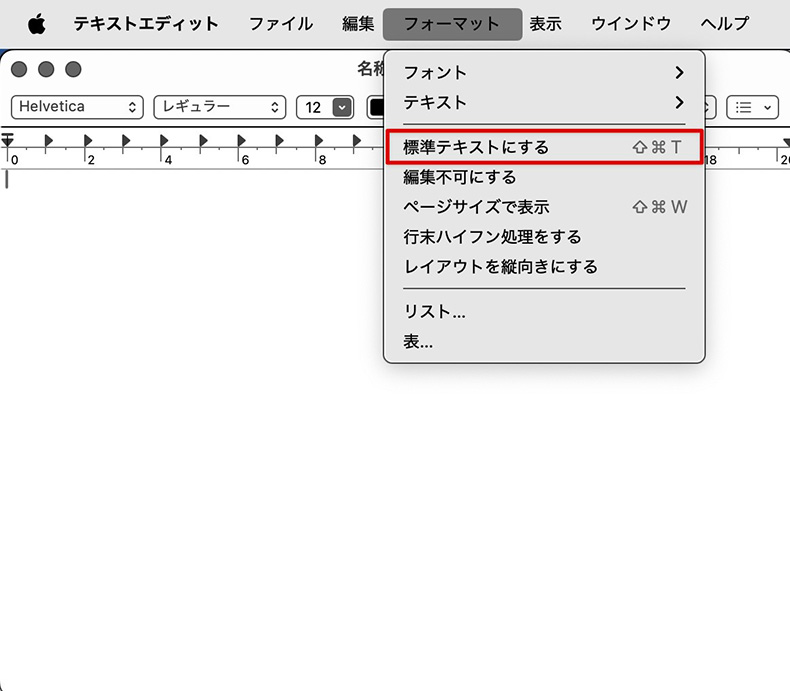Open the black text color swatch
The height and width of the screenshot is (691, 790).
pyautogui.click(x=376, y=107)
